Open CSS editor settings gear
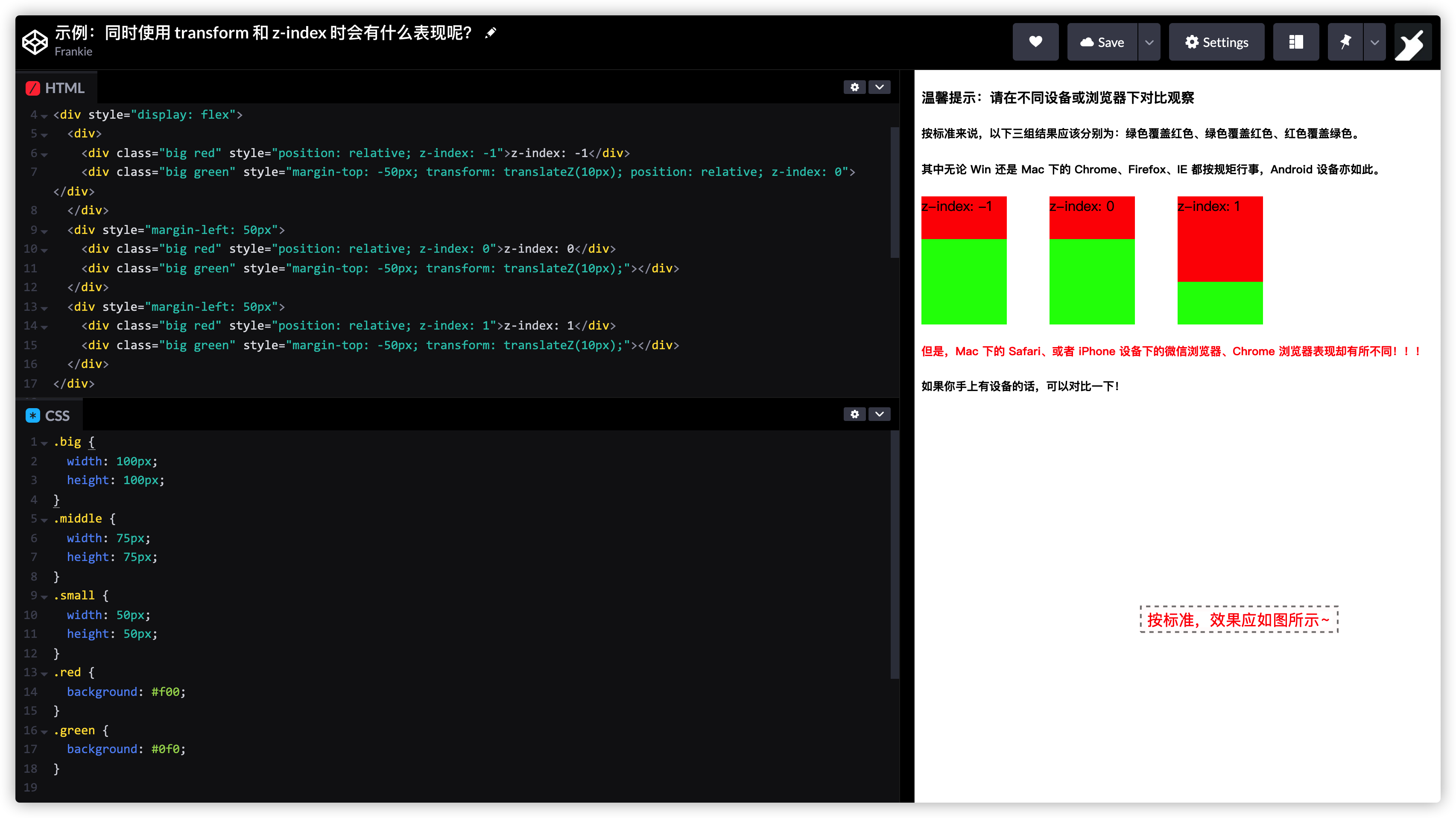The image size is (1456, 818). click(854, 415)
